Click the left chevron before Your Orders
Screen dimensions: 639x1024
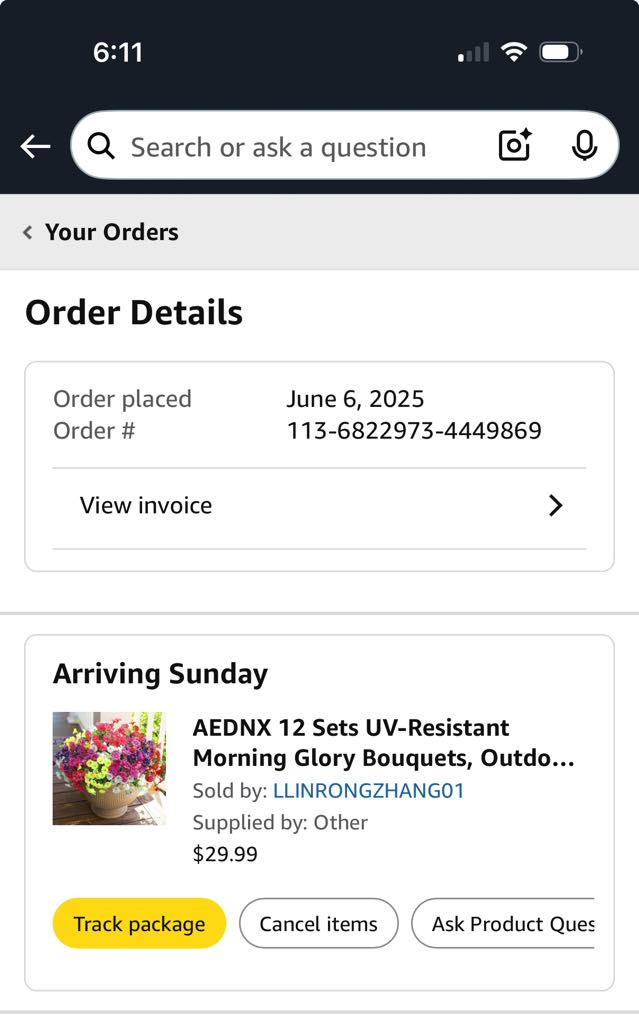28,232
